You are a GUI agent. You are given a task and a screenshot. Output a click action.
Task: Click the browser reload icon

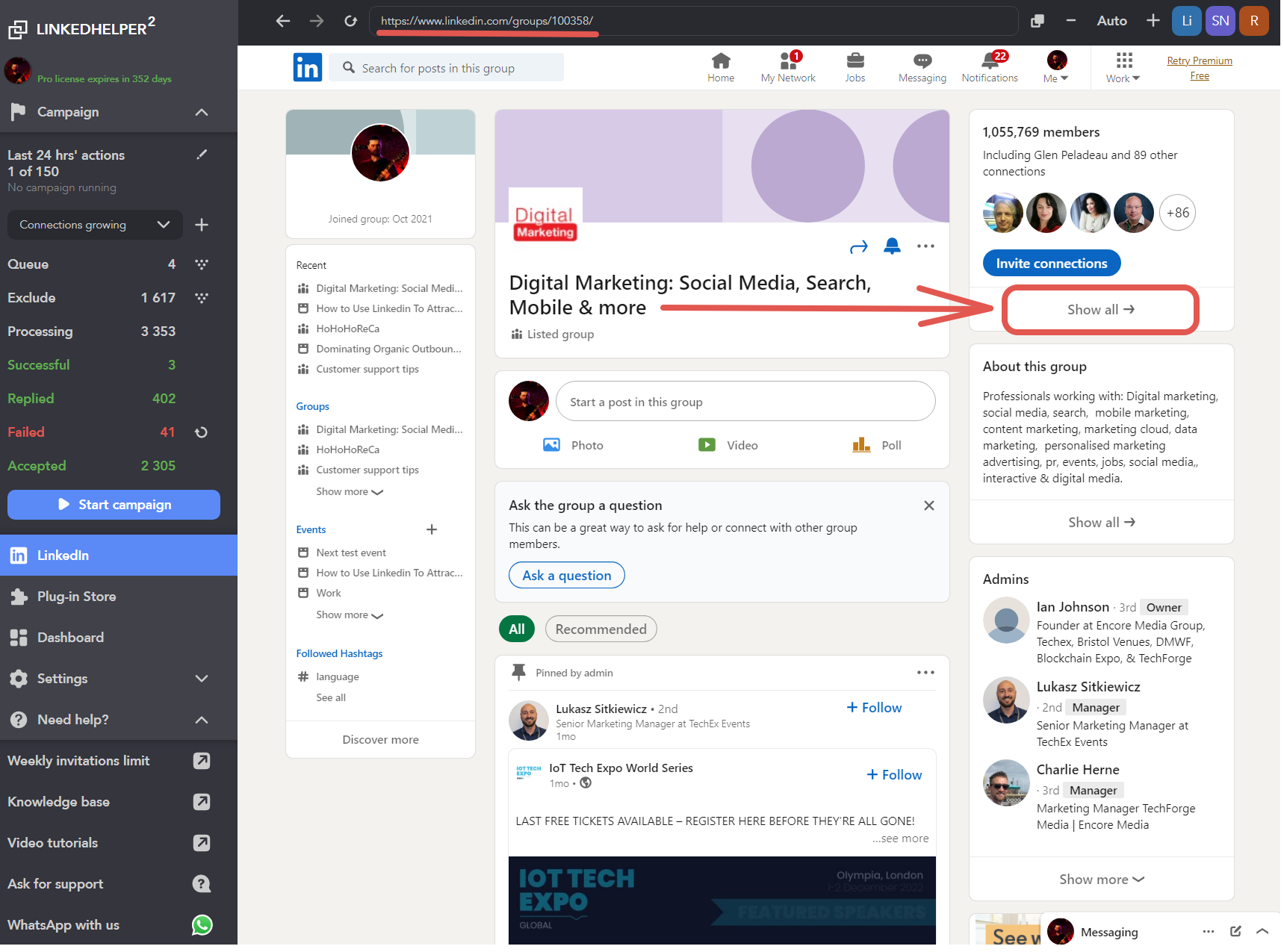point(350,21)
